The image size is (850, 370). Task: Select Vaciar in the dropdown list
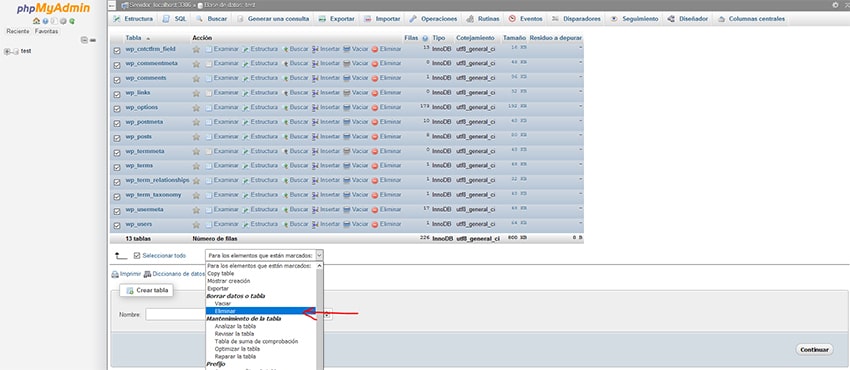260,303
